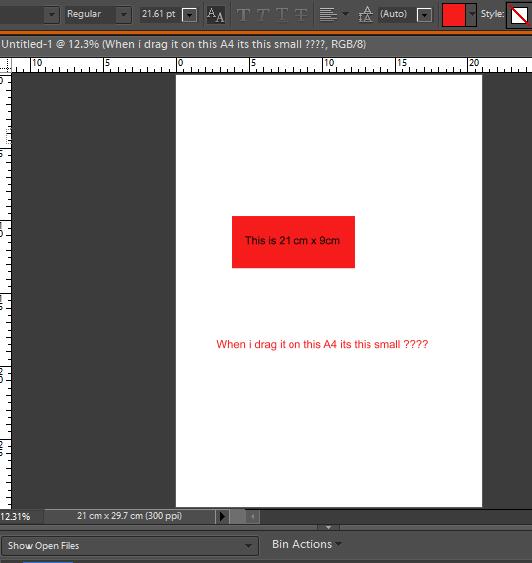Open the leading (Auto) dropdown arrow
The height and width of the screenshot is (563, 532).
[425, 15]
